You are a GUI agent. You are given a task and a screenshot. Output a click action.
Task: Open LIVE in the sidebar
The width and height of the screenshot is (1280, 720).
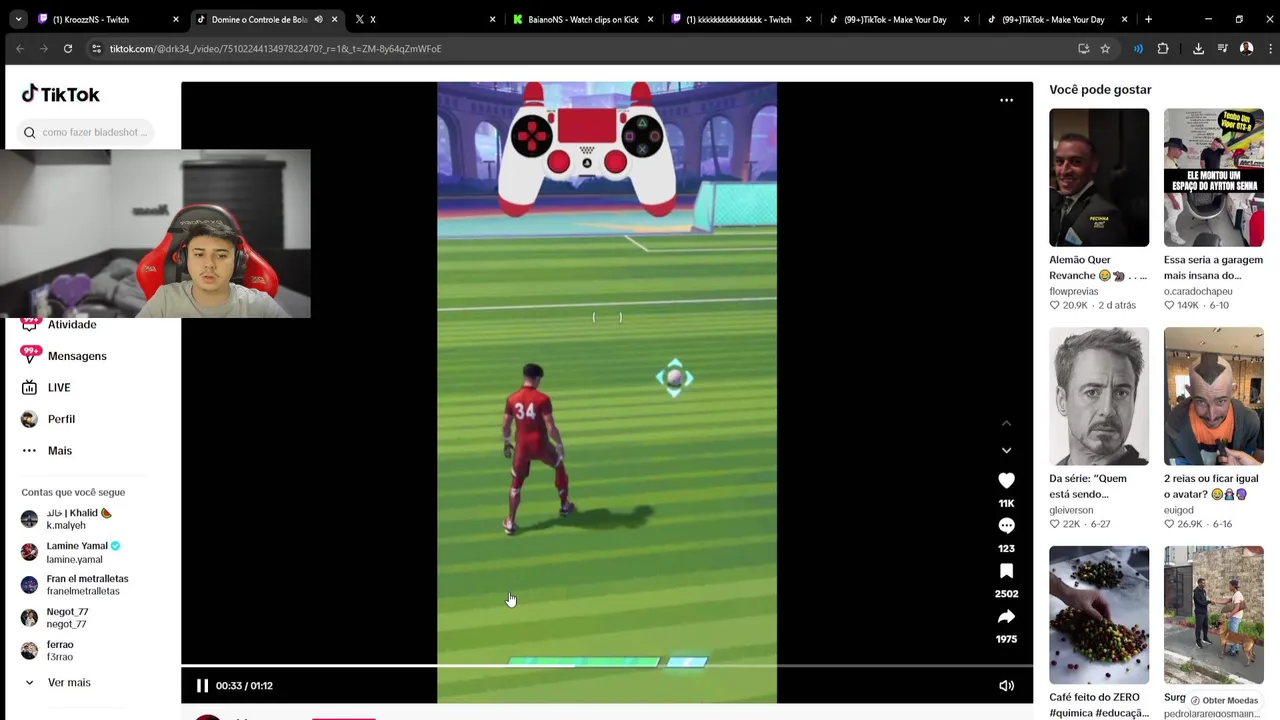[x=59, y=387]
